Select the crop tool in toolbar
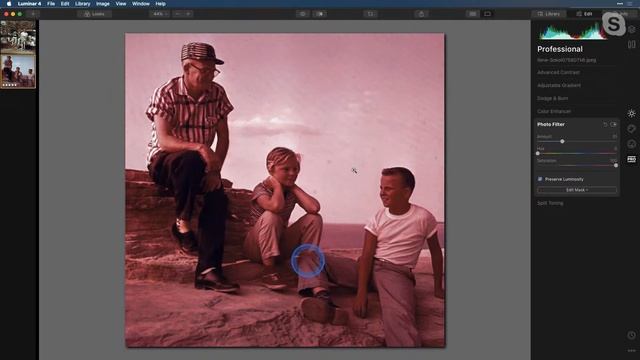Image resolution: width=640 pixels, height=360 pixels. (370, 14)
